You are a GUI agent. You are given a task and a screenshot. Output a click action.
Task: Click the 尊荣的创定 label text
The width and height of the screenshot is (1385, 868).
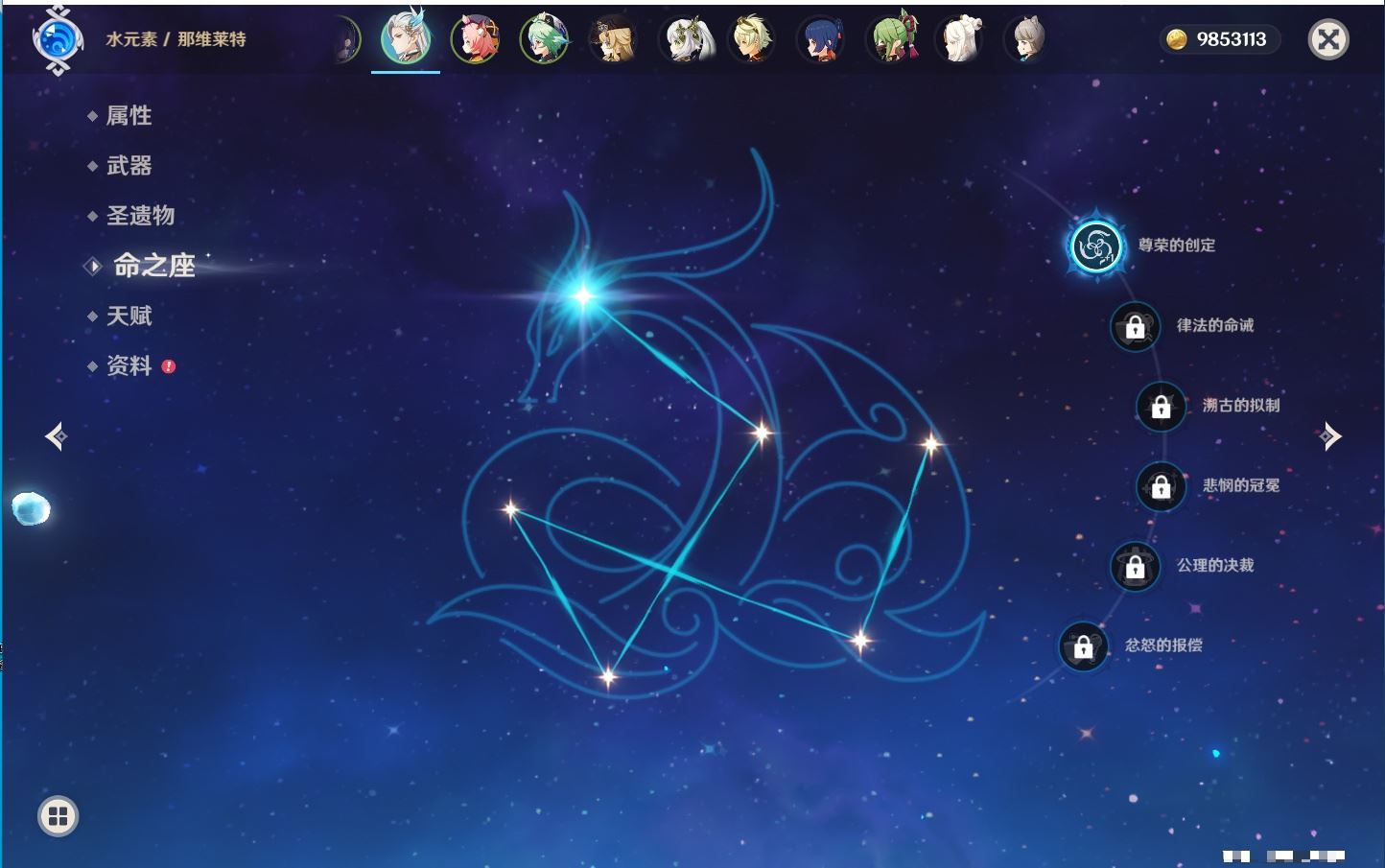click(x=1177, y=246)
